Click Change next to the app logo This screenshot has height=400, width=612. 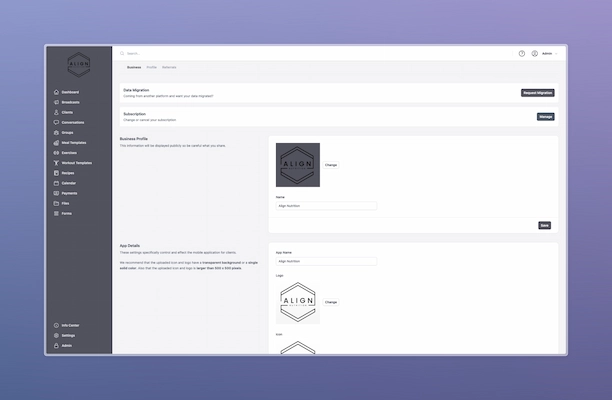[331, 302]
